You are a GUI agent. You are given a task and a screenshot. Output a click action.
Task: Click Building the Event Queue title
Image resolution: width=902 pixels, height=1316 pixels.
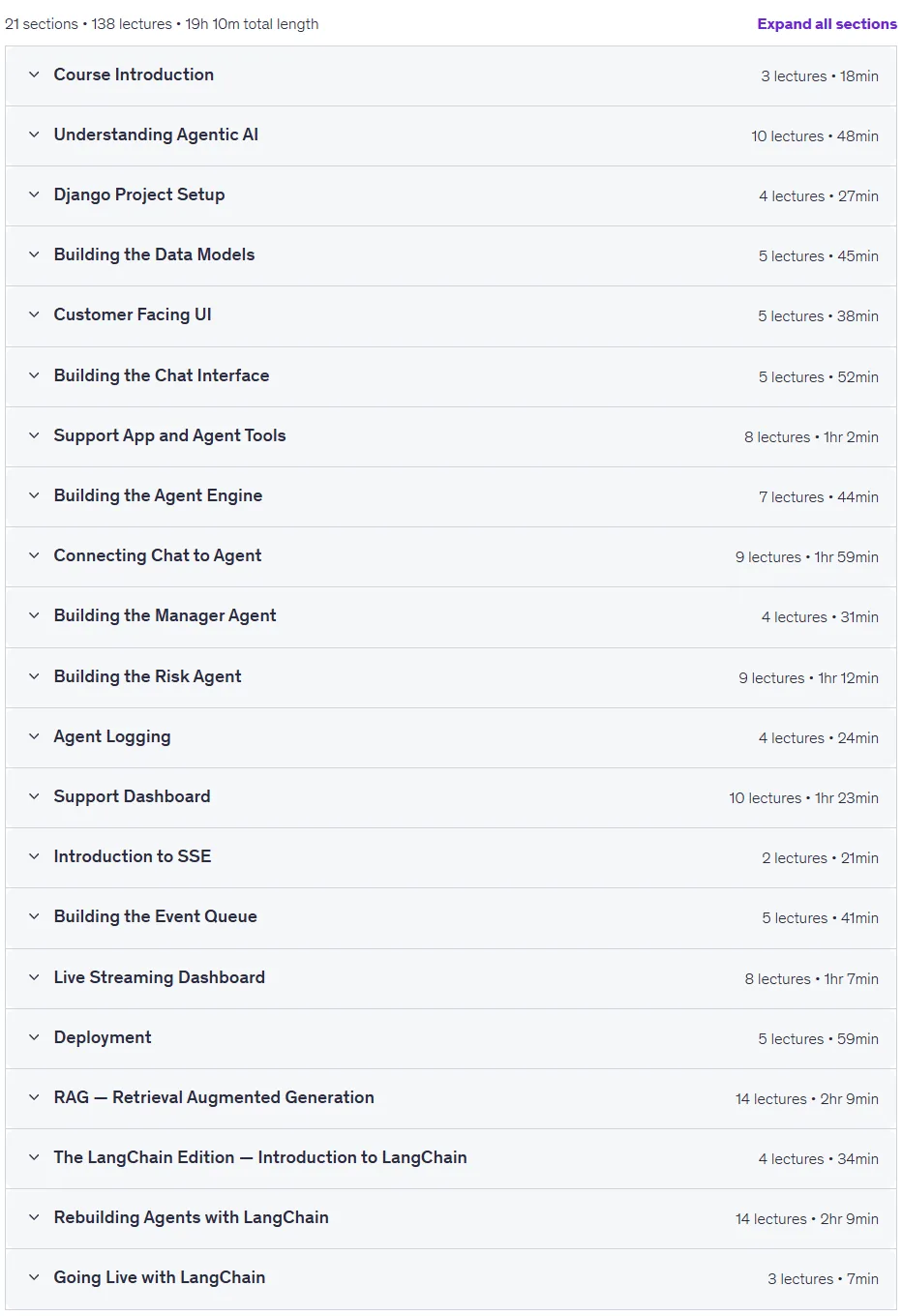155,916
